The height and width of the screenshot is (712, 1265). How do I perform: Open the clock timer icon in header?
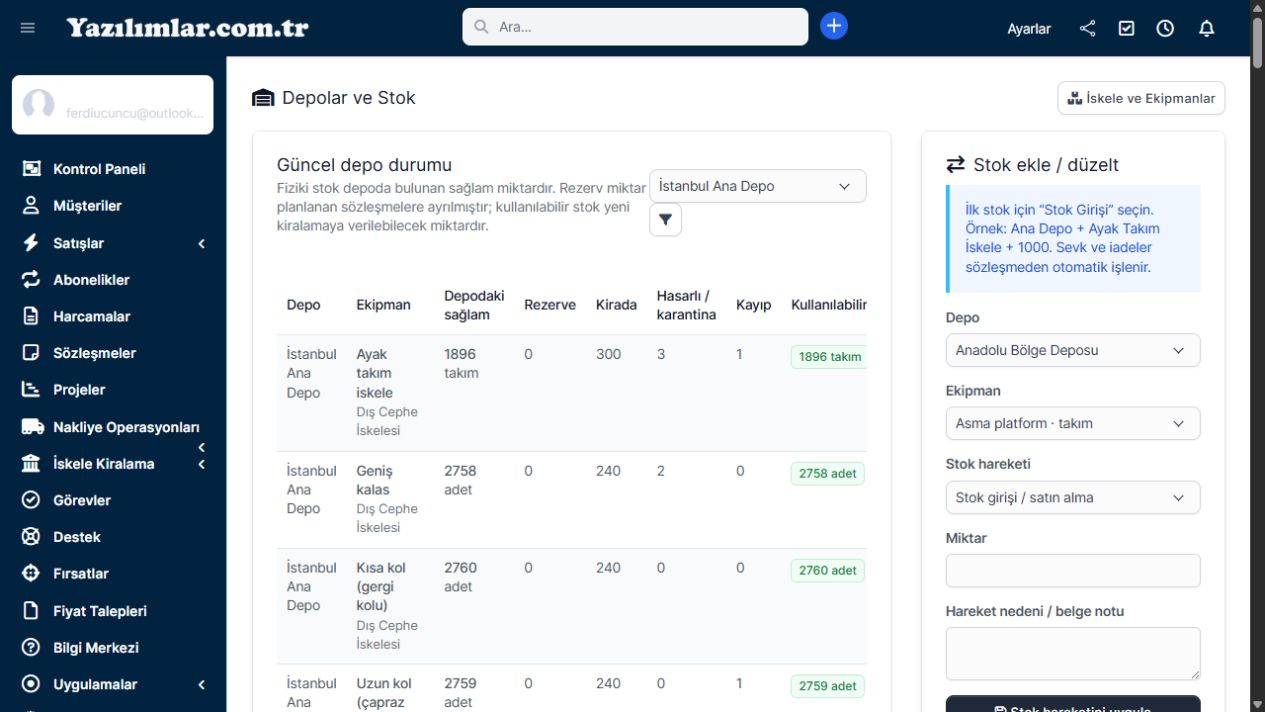[1165, 28]
